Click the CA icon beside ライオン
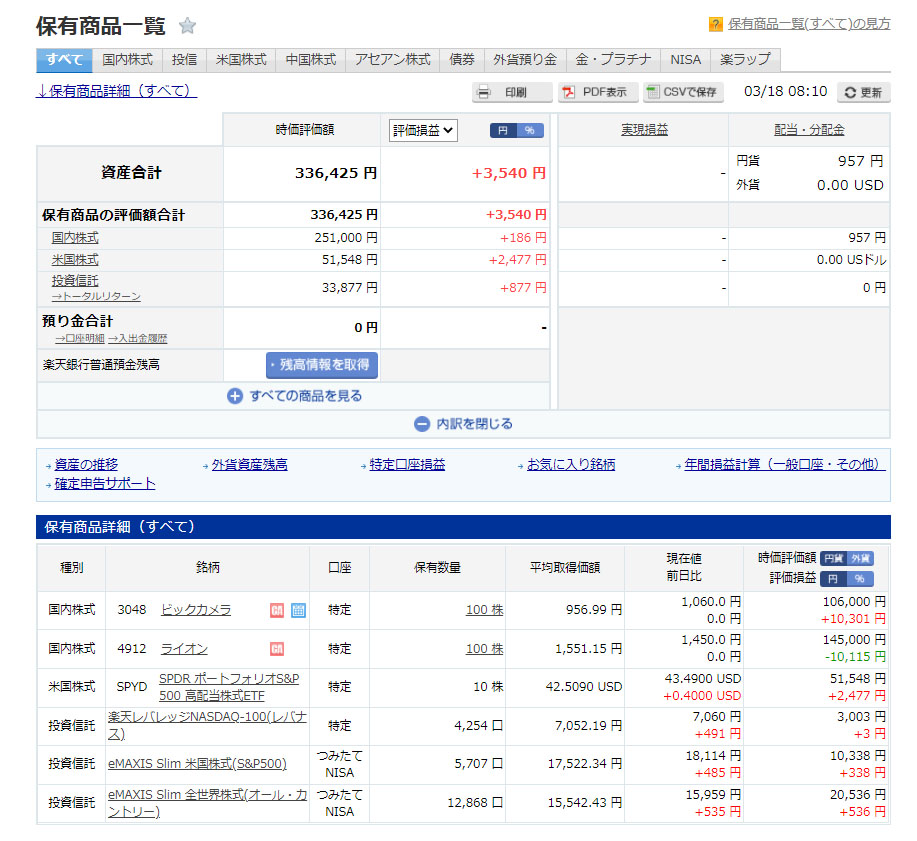Viewport: 917px width, 841px height. click(x=277, y=649)
